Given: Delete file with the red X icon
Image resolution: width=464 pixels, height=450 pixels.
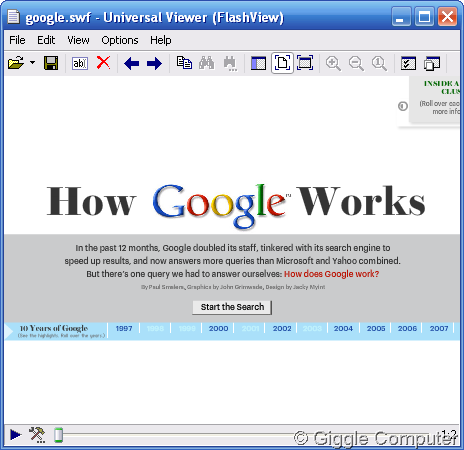Looking at the screenshot, I should tap(103, 62).
